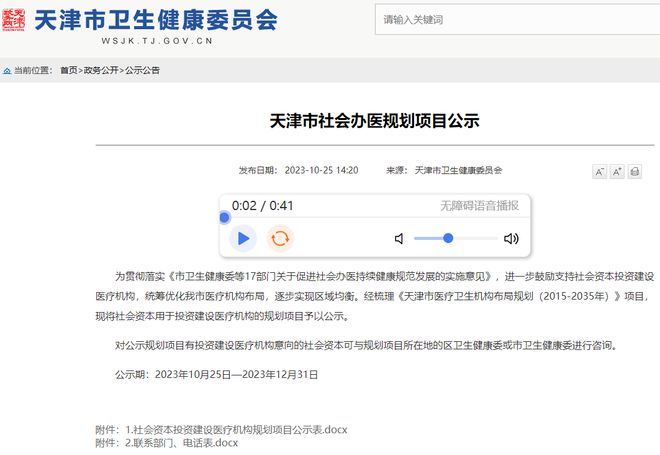Open 首页 breadcrumb link
Viewport: 660px width, 455px height.
point(69,70)
